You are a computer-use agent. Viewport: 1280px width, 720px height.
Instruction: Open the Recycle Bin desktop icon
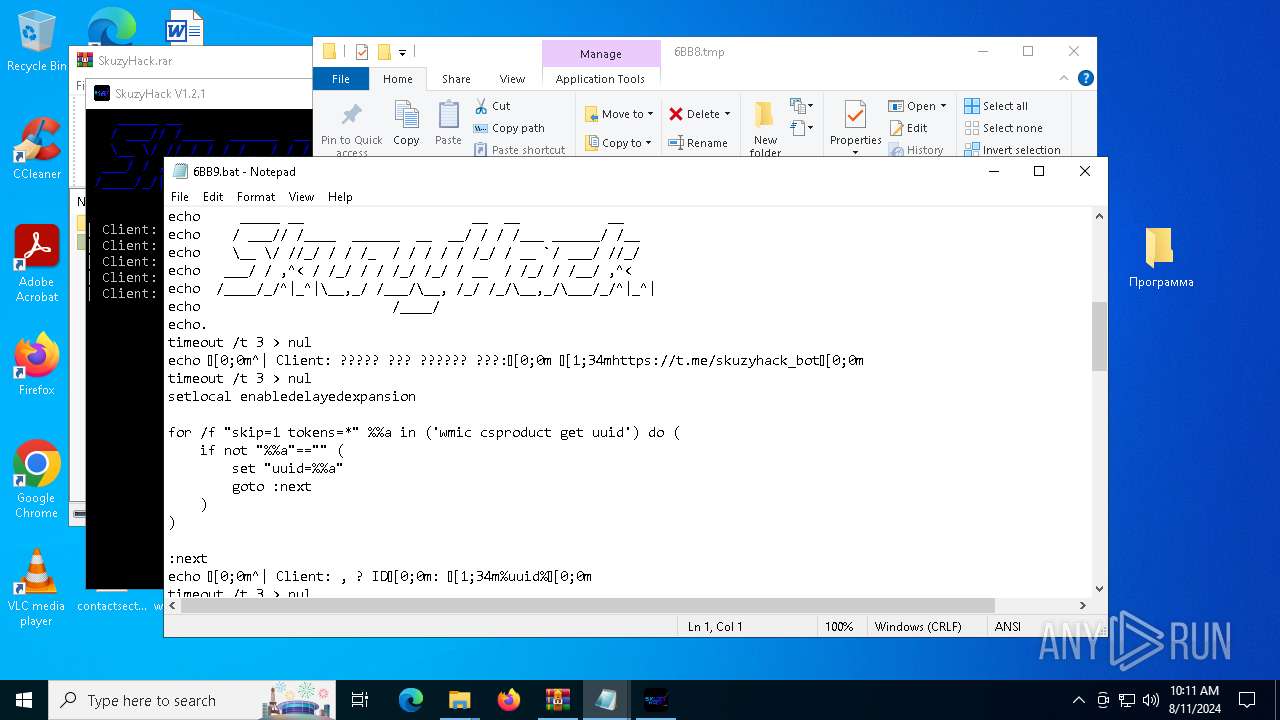tap(36, 41)
